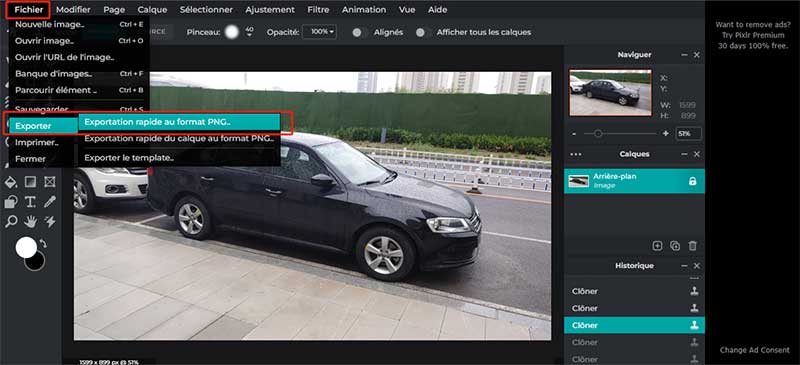Screen dimensions: 800x365
Task: Click the Naviguer zoom slider handle
Action: tap(598, 134)
